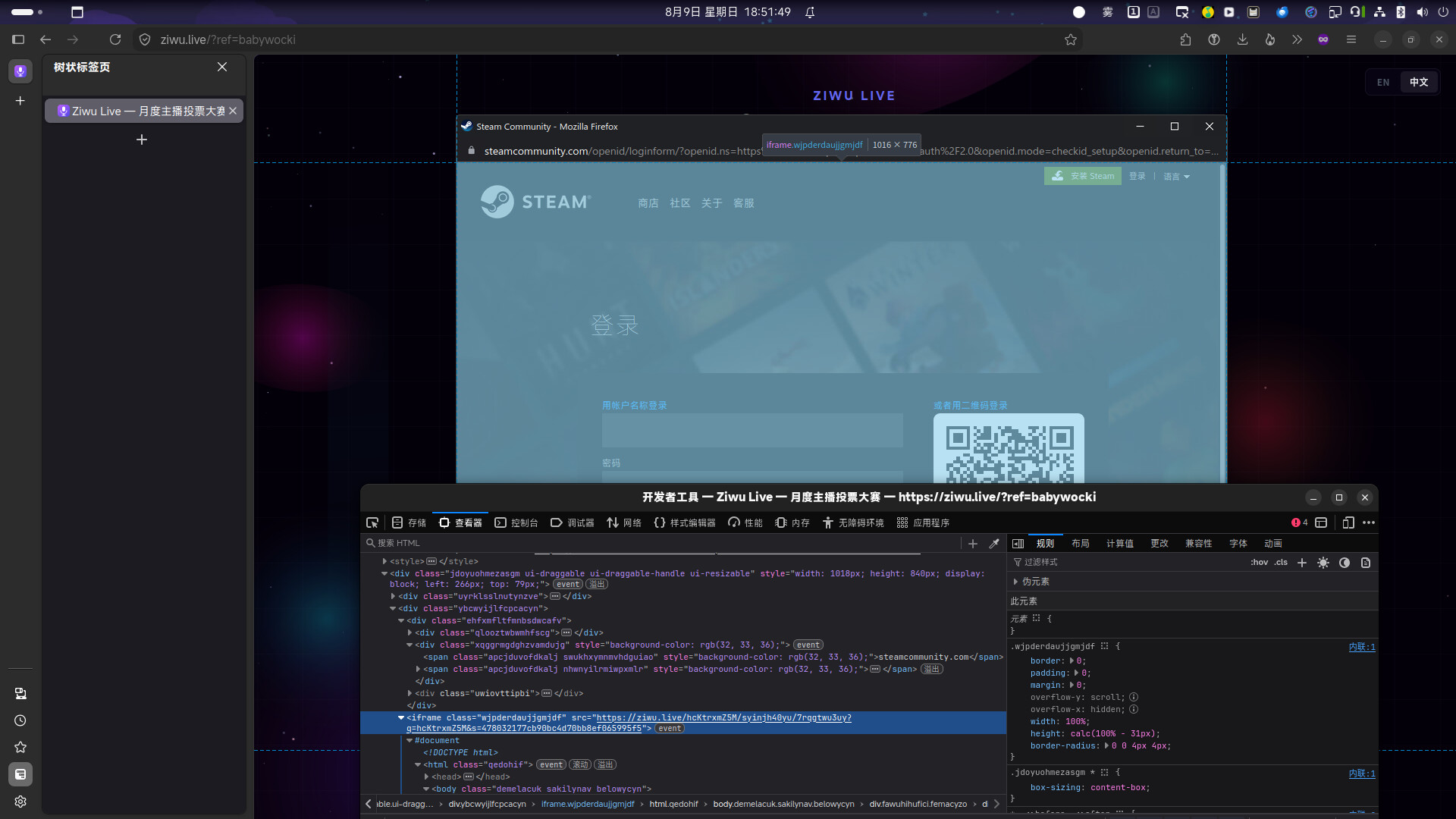The image size is (1456, 819).
Task: Show info for overflow-y declaration
Action: click(x=1134, y=698)
